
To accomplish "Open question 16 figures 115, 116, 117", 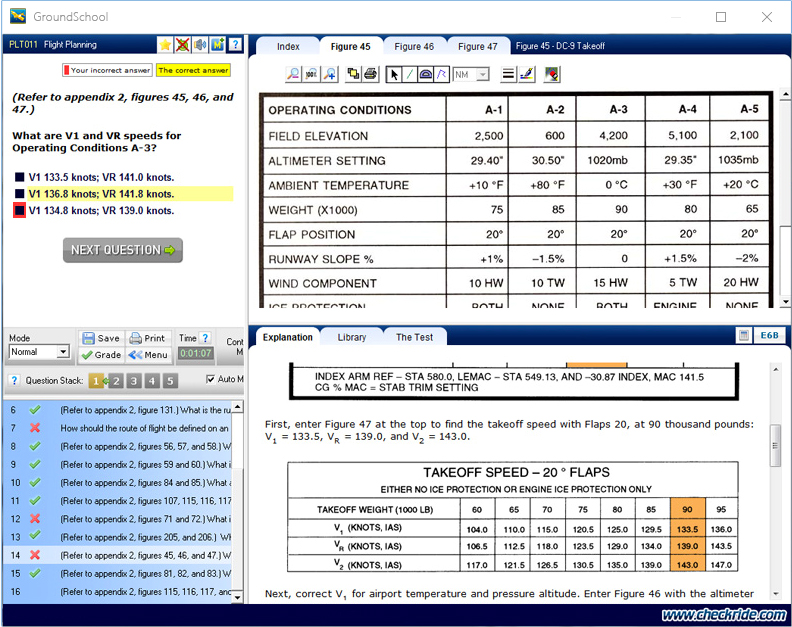I will click(119, 592).
